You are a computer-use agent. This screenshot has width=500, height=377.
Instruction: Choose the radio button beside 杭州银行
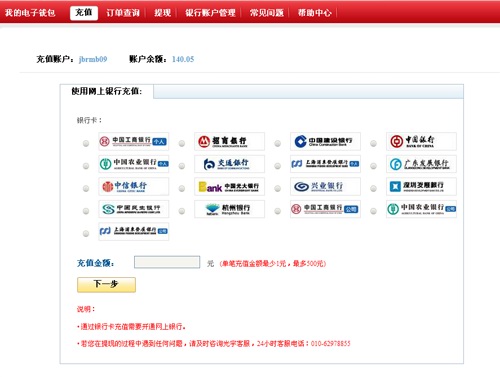tap(182, 211)
